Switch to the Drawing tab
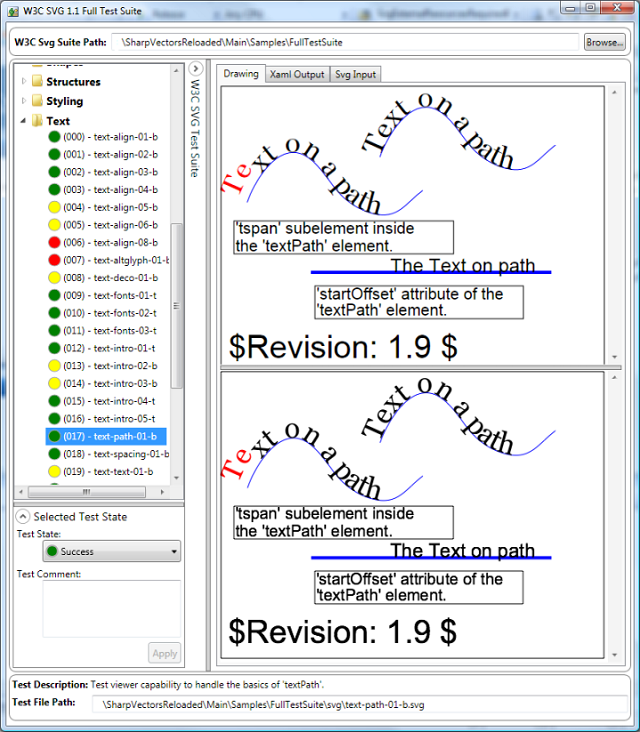 [241, 74]
